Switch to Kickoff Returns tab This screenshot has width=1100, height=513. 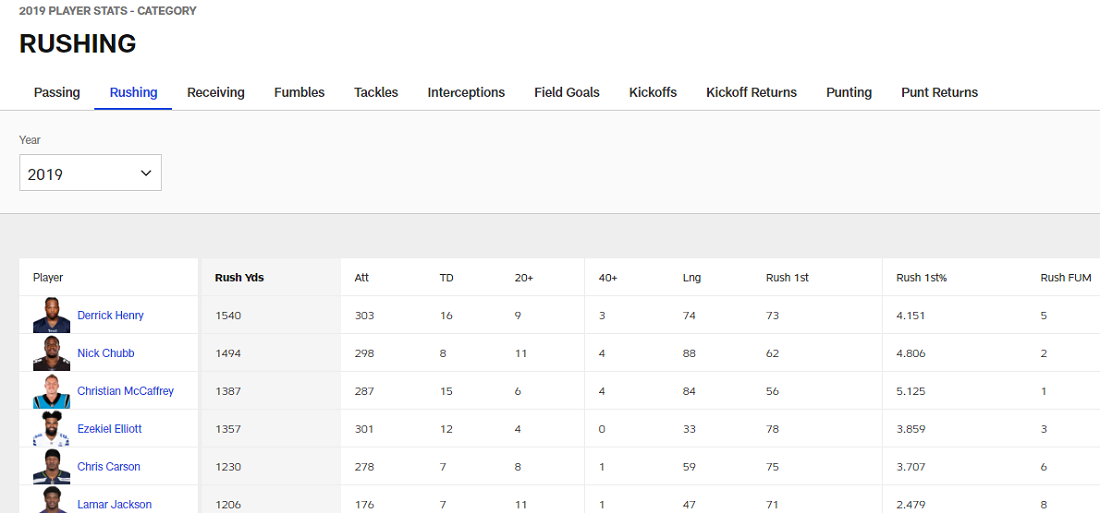point(751,92)
